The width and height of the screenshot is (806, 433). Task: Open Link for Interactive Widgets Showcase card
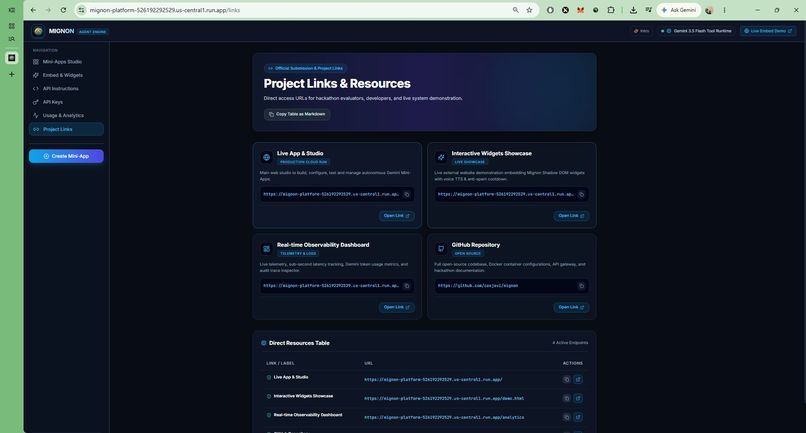(571, 216)
